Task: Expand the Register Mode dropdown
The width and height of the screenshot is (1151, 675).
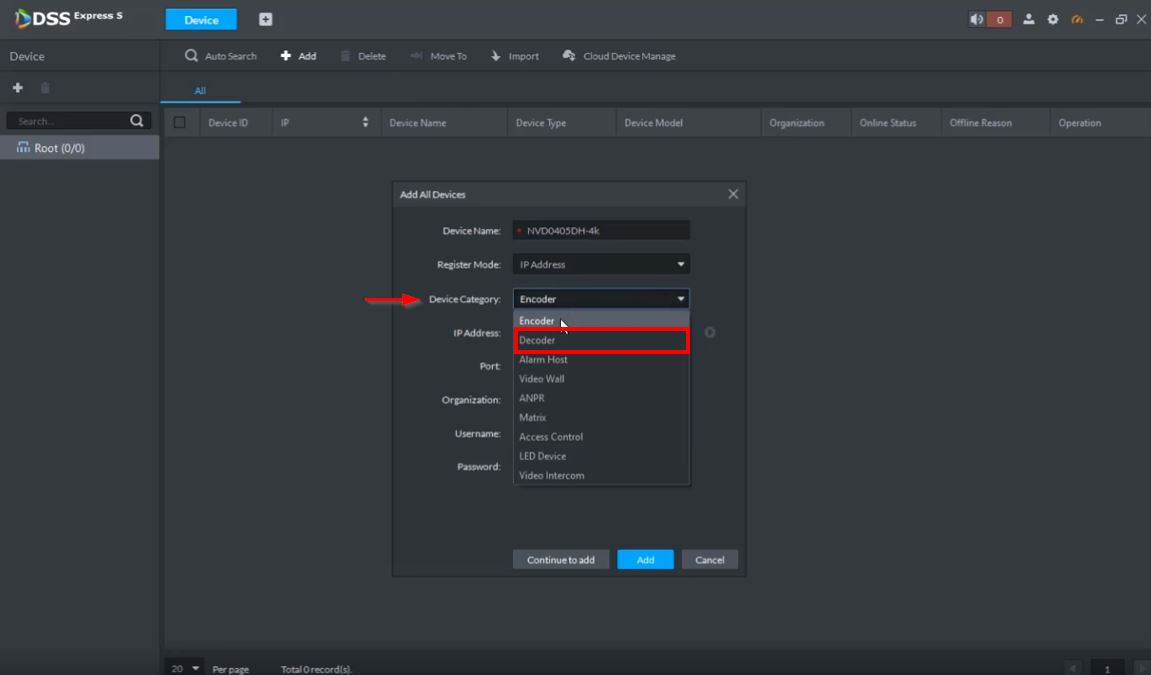Action: tap(601, 265)
